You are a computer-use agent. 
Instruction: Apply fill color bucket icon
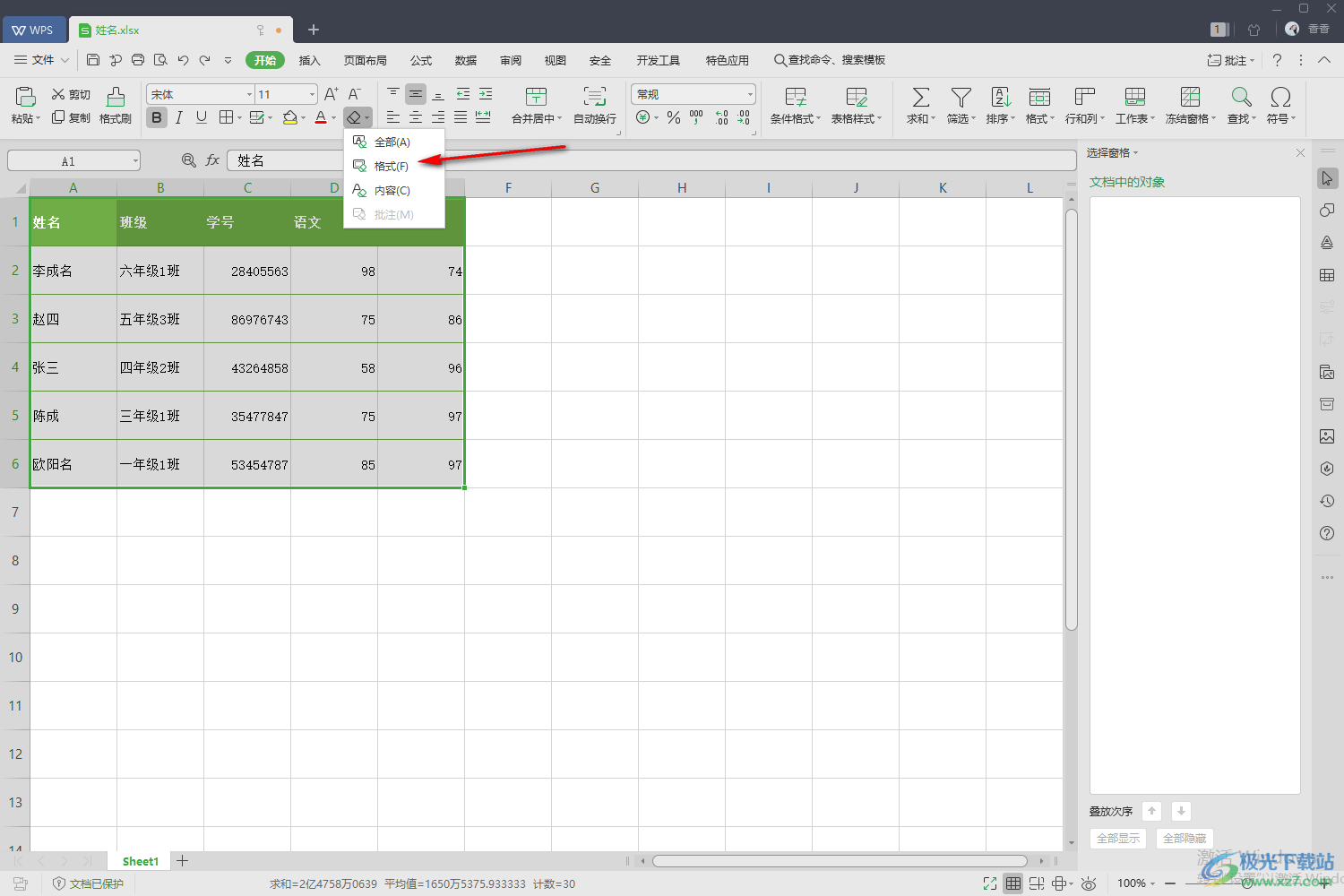(x=289, y=117)
